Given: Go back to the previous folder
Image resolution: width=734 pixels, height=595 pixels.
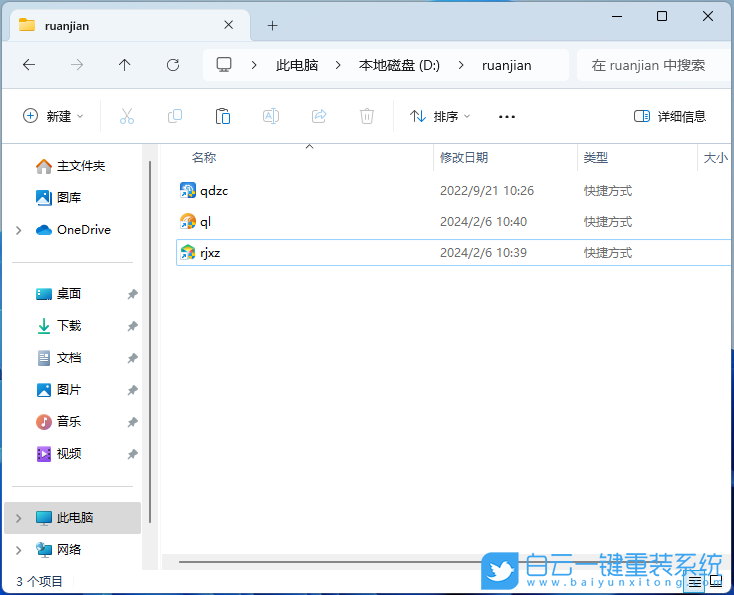Looking at the screenshot, I should click(29, 65).
